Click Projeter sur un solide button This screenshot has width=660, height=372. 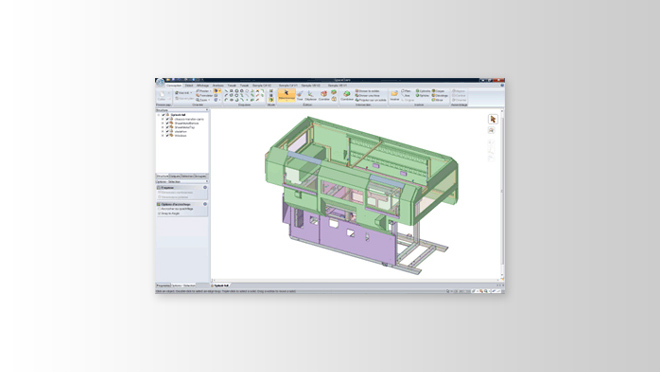click(370, 100)
